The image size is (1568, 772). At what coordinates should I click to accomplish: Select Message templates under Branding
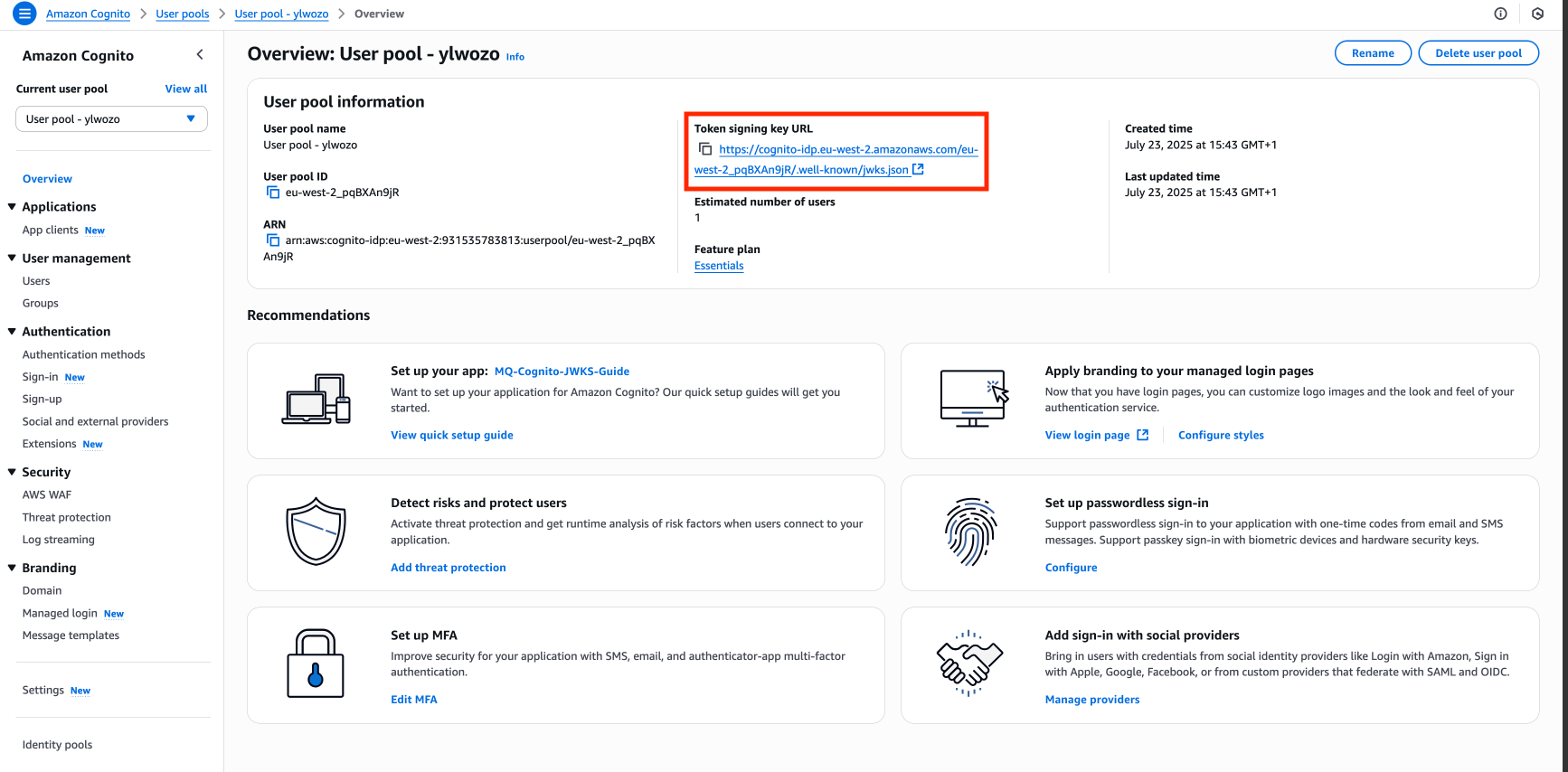[x=71, y=635]
